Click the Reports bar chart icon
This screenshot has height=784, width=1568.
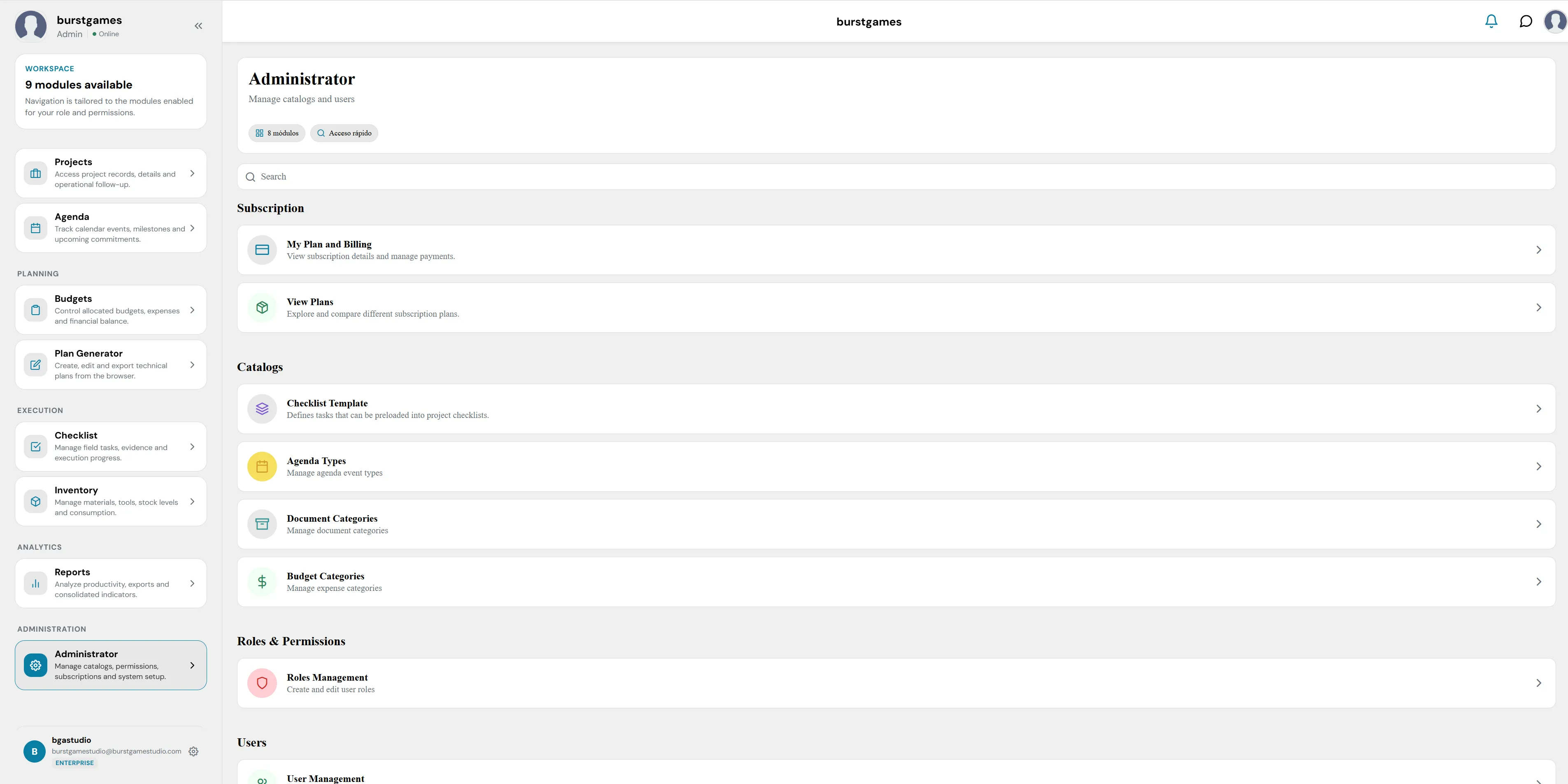(35, 583)
